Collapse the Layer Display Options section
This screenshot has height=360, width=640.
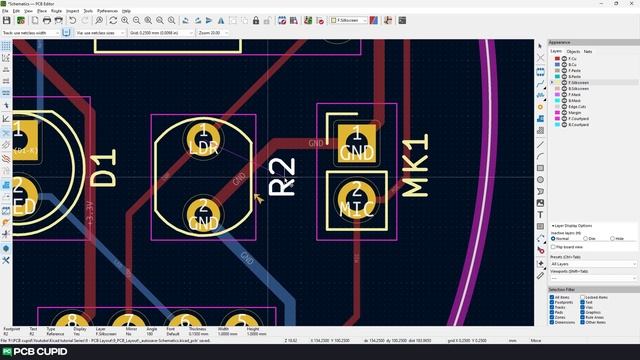tap(571, 226)
